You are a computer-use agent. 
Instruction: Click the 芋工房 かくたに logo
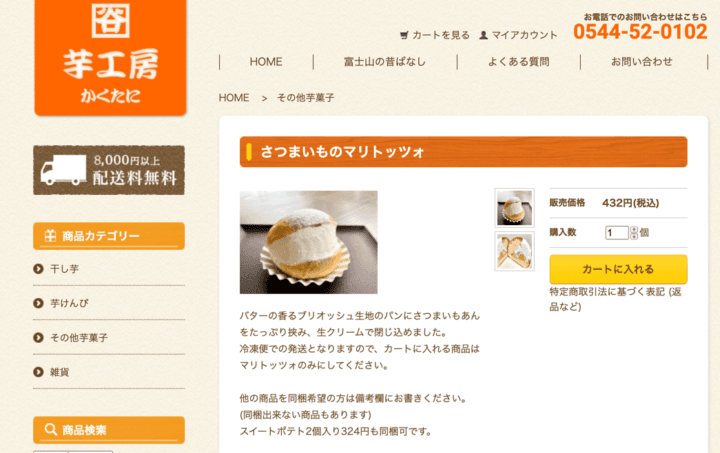click(110, 57)
